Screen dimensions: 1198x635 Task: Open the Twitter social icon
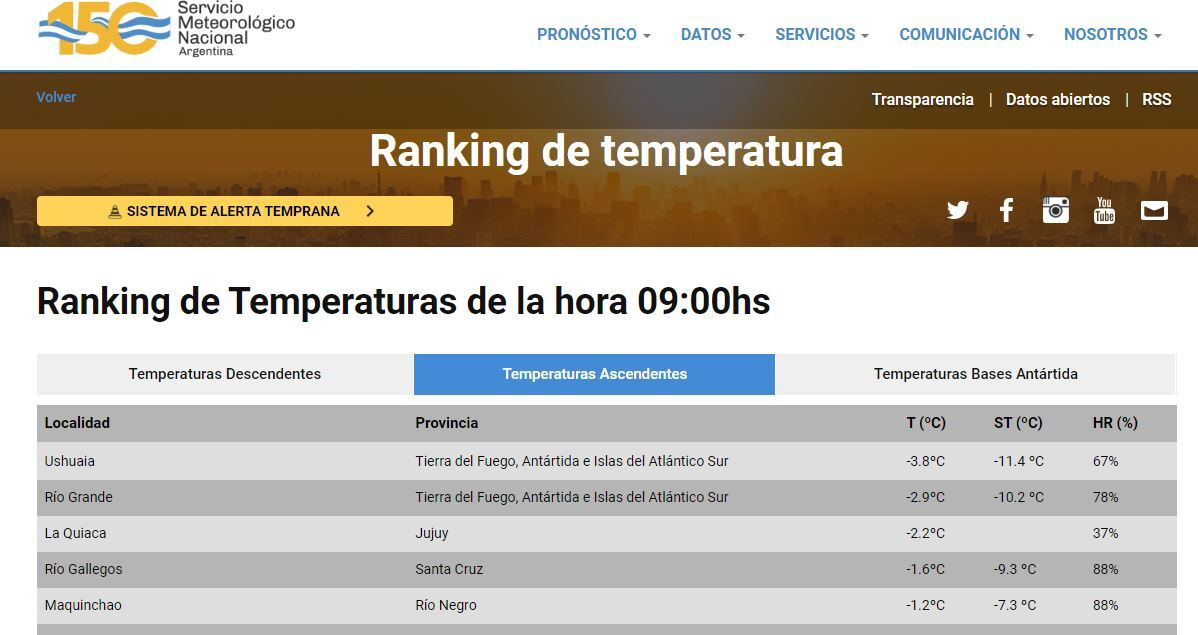(958, 210)
